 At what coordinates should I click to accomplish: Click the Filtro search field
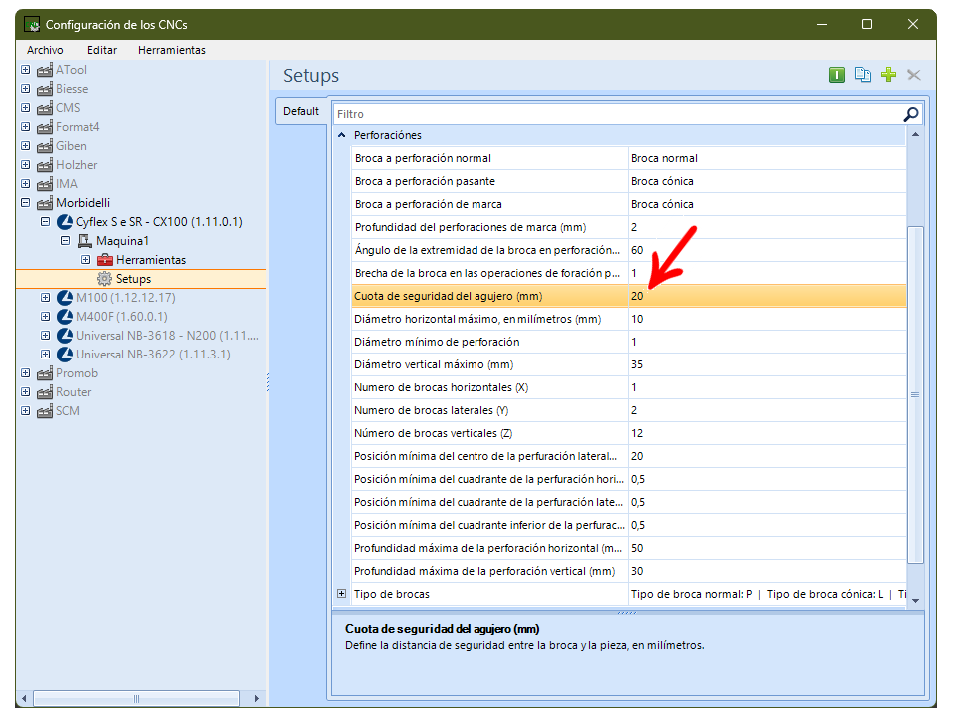coord(617,114)
